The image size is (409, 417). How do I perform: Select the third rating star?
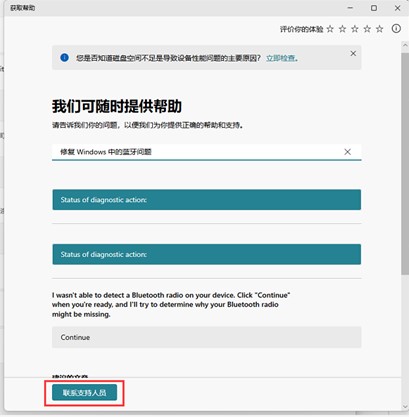coord(355,29)
